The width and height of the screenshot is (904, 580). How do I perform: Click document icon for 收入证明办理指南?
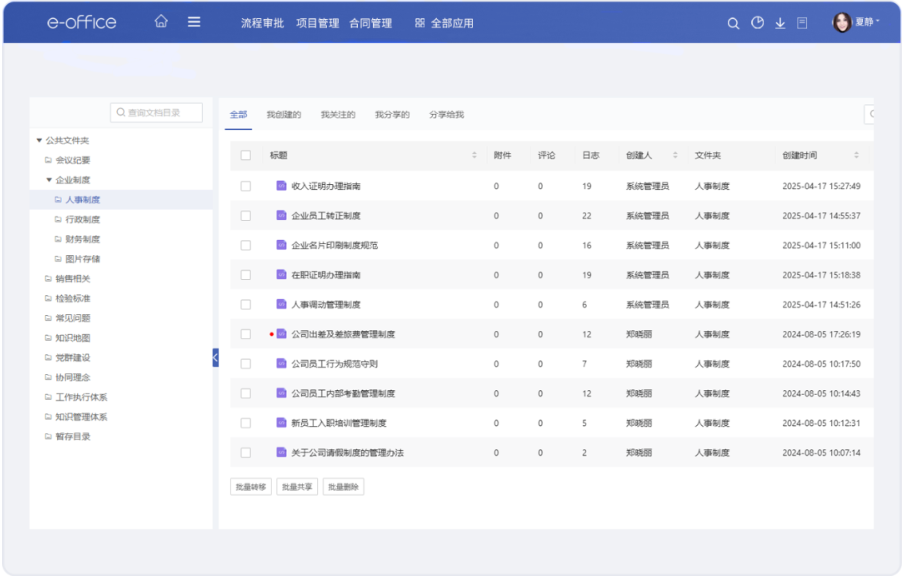click(x=281, y=186)
